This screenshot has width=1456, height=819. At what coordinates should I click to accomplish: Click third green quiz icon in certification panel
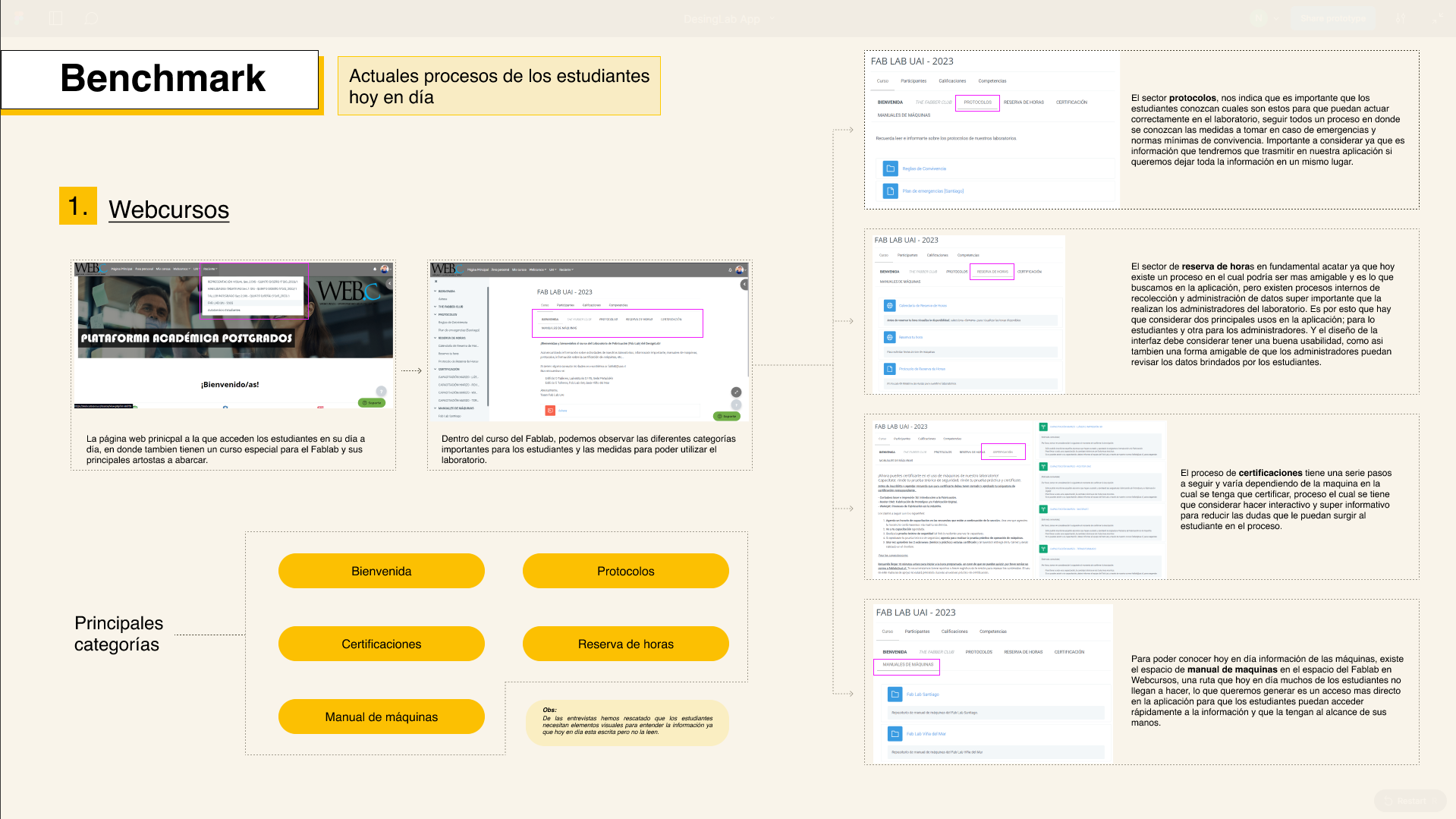pos(1043,509)
